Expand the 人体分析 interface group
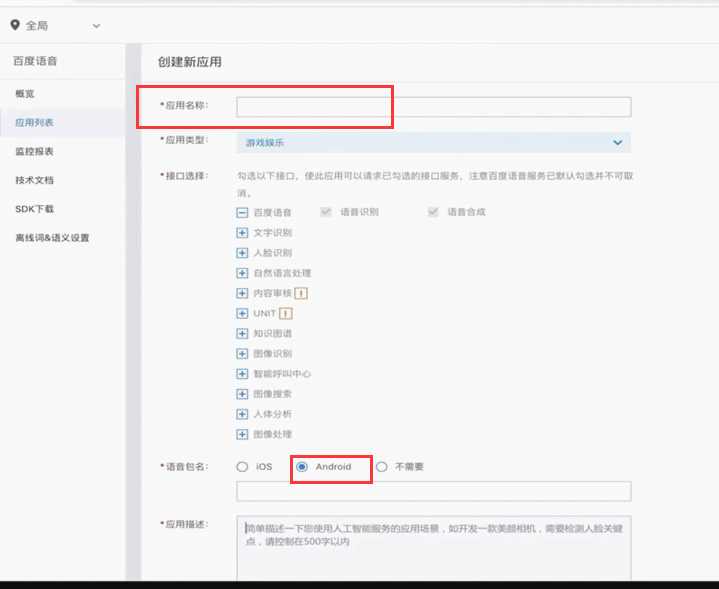 242,414
